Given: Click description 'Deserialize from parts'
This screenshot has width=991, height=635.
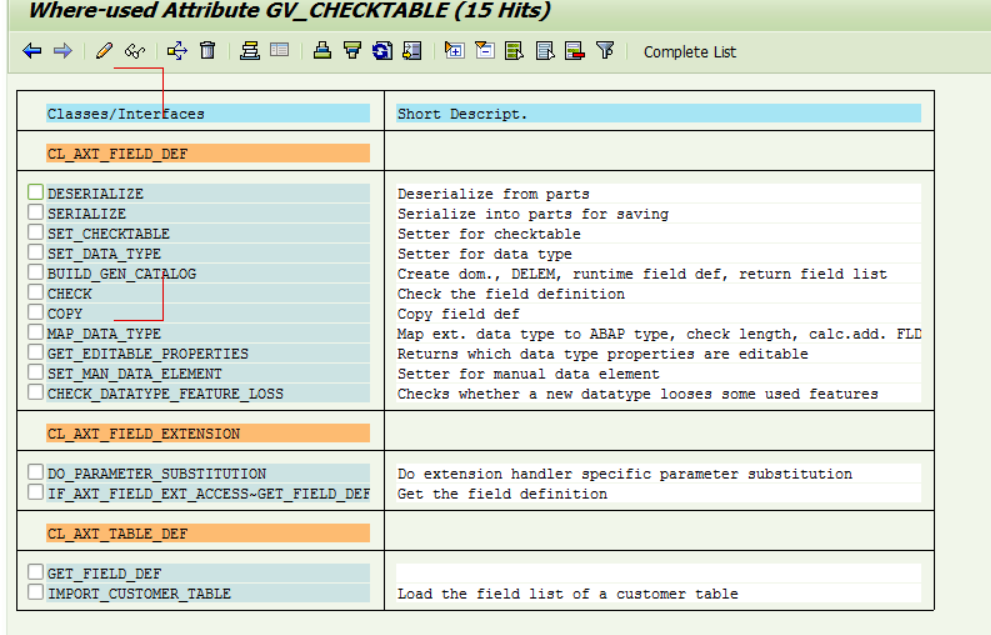Looking at the screenshot, I should pyautogui.click(x=493, y=194).
